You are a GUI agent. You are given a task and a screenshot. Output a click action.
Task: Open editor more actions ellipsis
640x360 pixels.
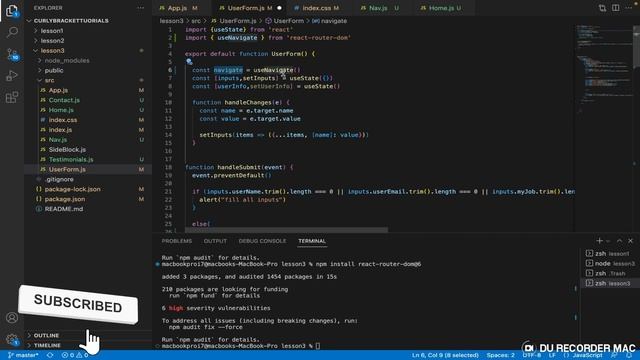629,8
